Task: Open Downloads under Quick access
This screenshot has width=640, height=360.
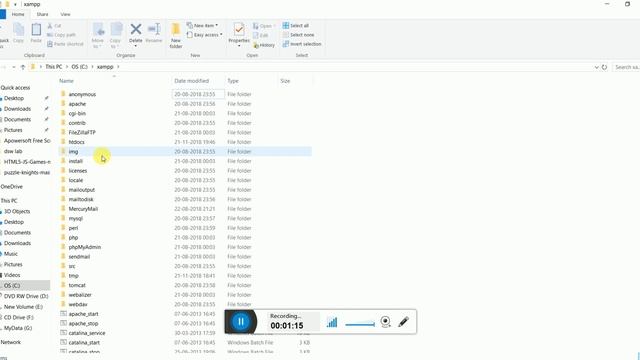Action: pos(18,109)
